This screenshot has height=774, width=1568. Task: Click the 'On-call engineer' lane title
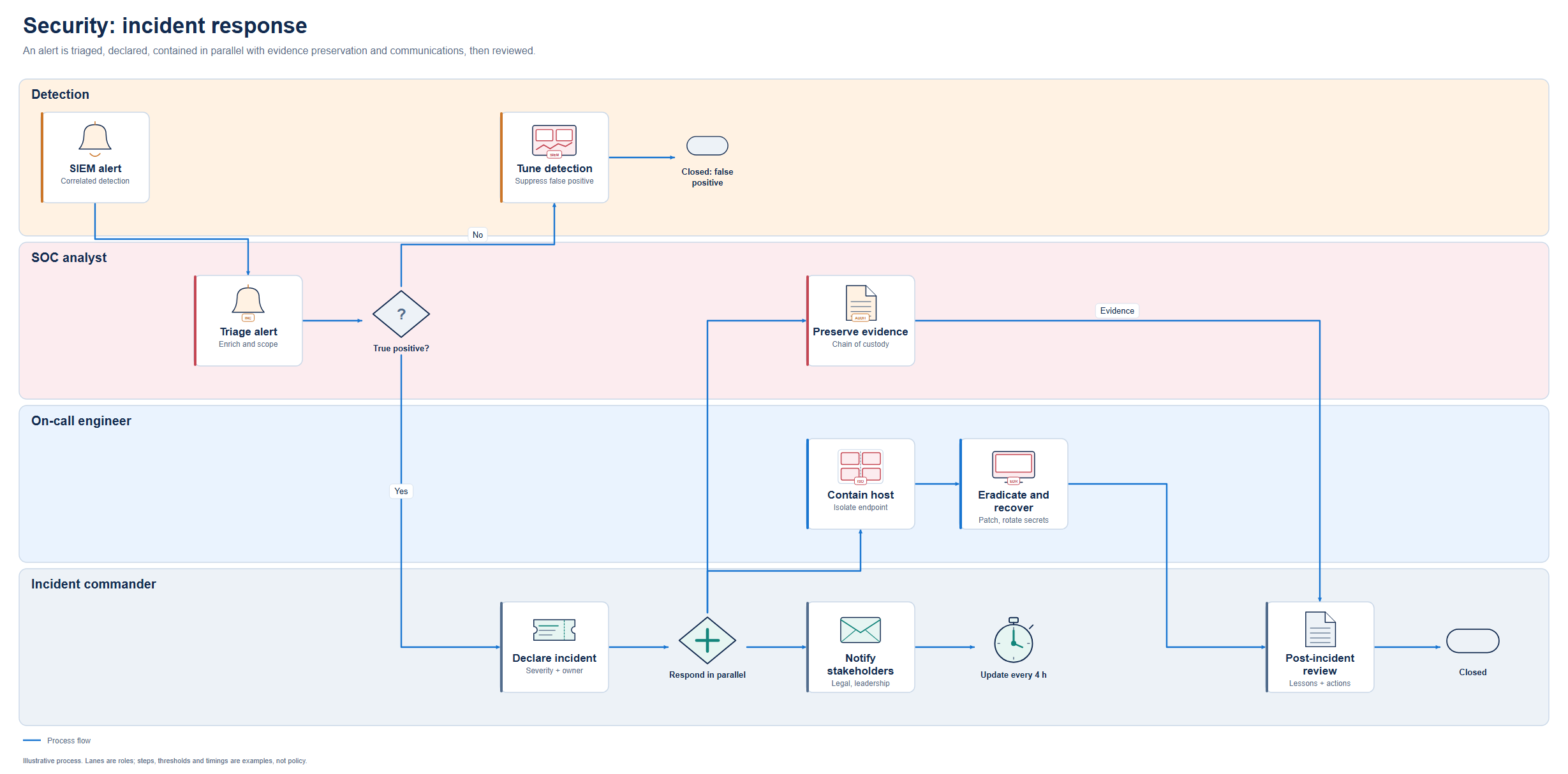point(81,421)
